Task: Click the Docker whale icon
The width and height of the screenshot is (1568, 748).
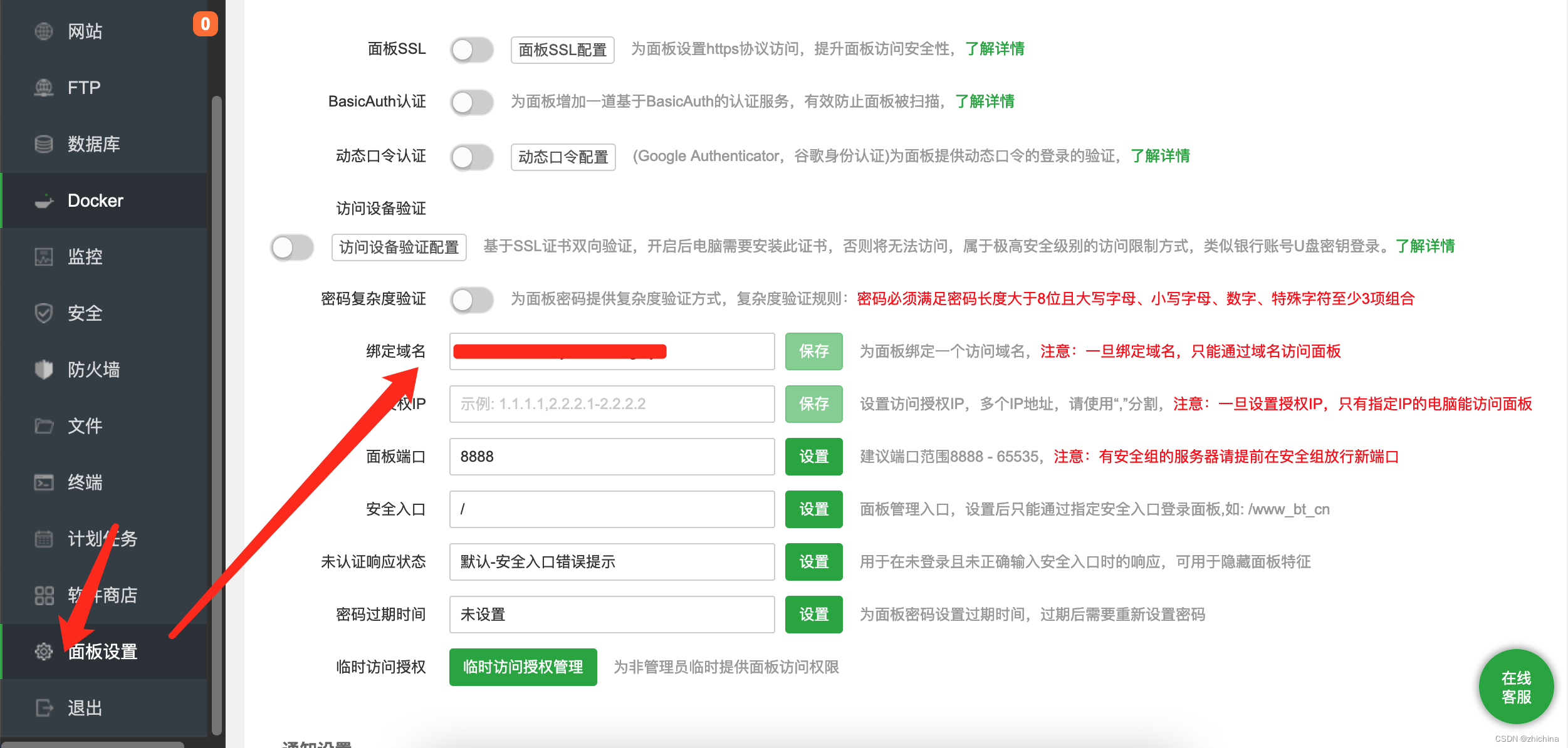Action: 43,200
